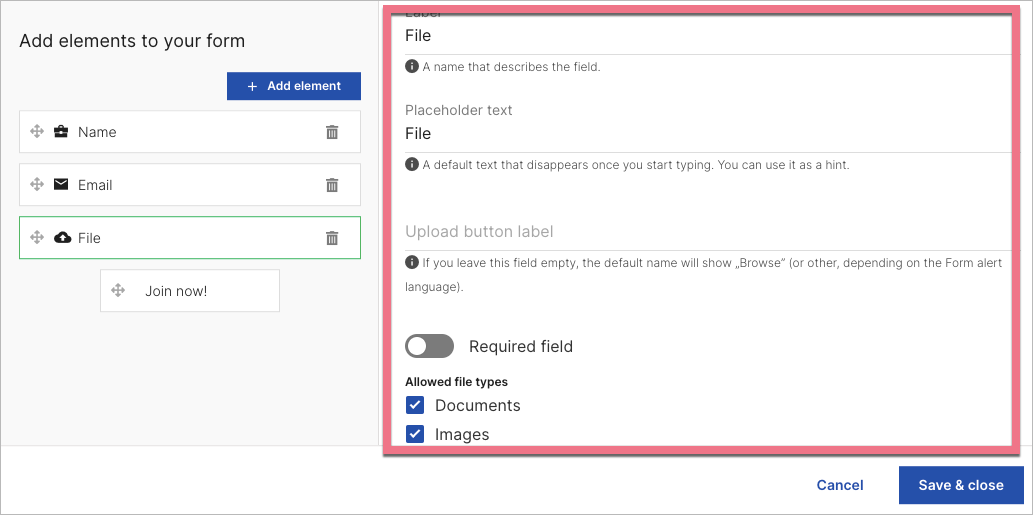Click the drag handle on File row

37,238
